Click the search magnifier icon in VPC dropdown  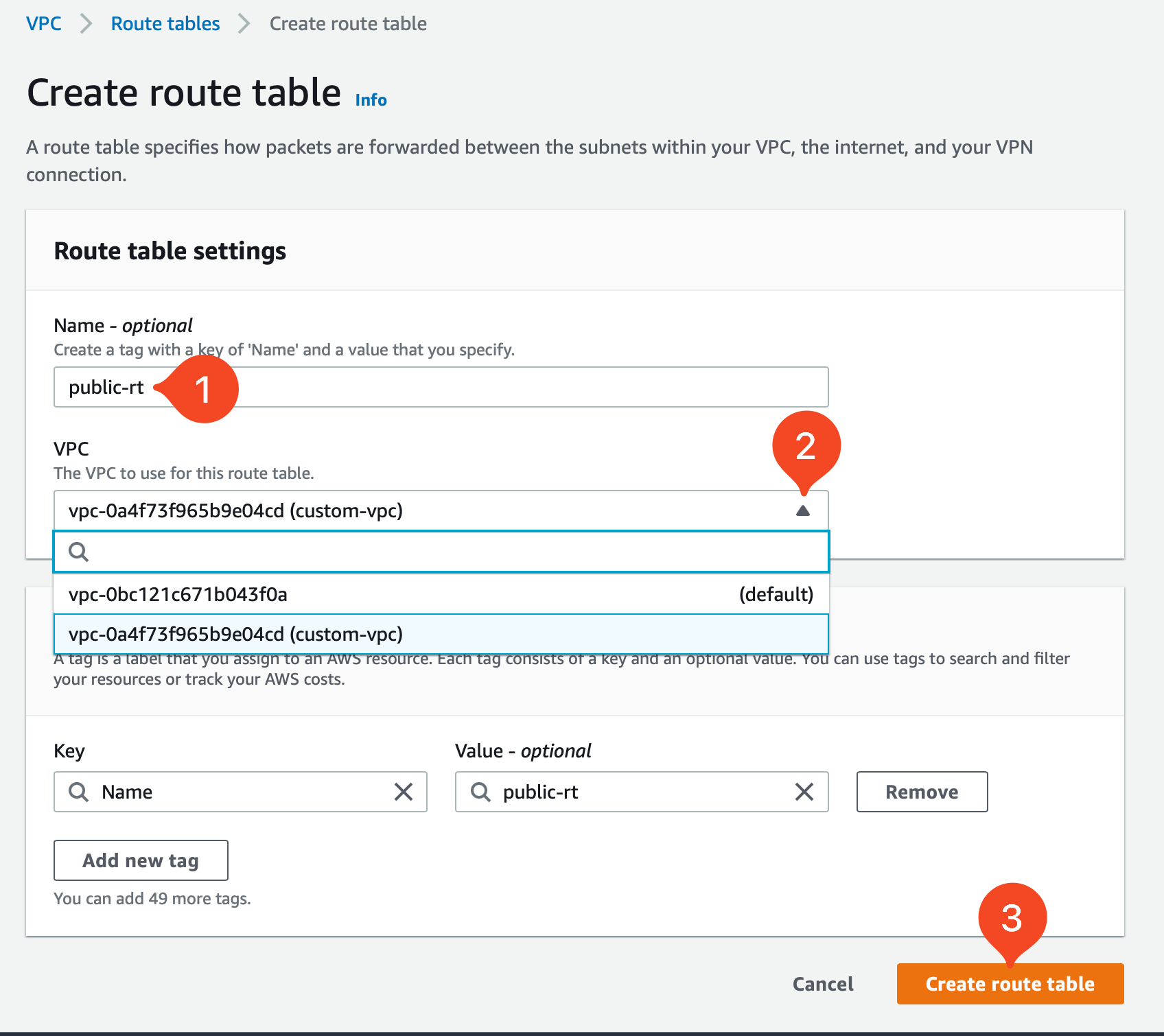click(x=79, y=552)
